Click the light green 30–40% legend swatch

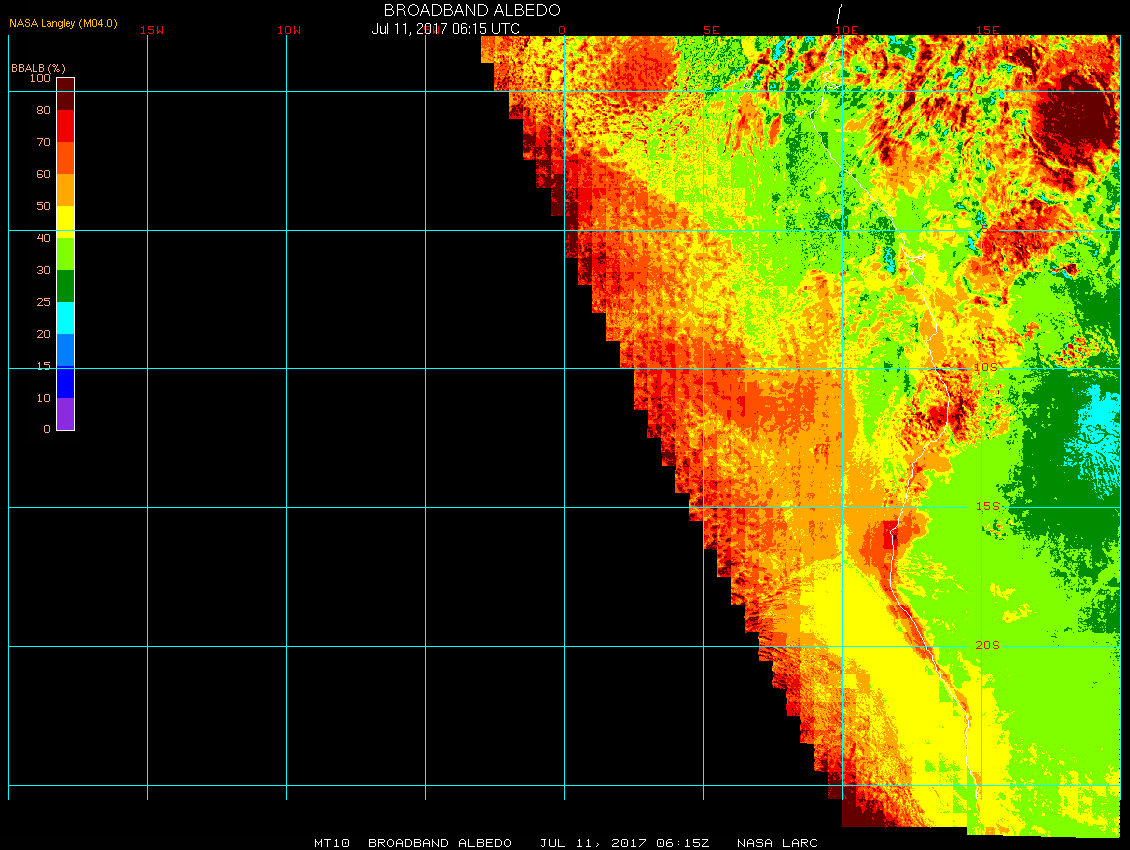click(x=65, y=252)
